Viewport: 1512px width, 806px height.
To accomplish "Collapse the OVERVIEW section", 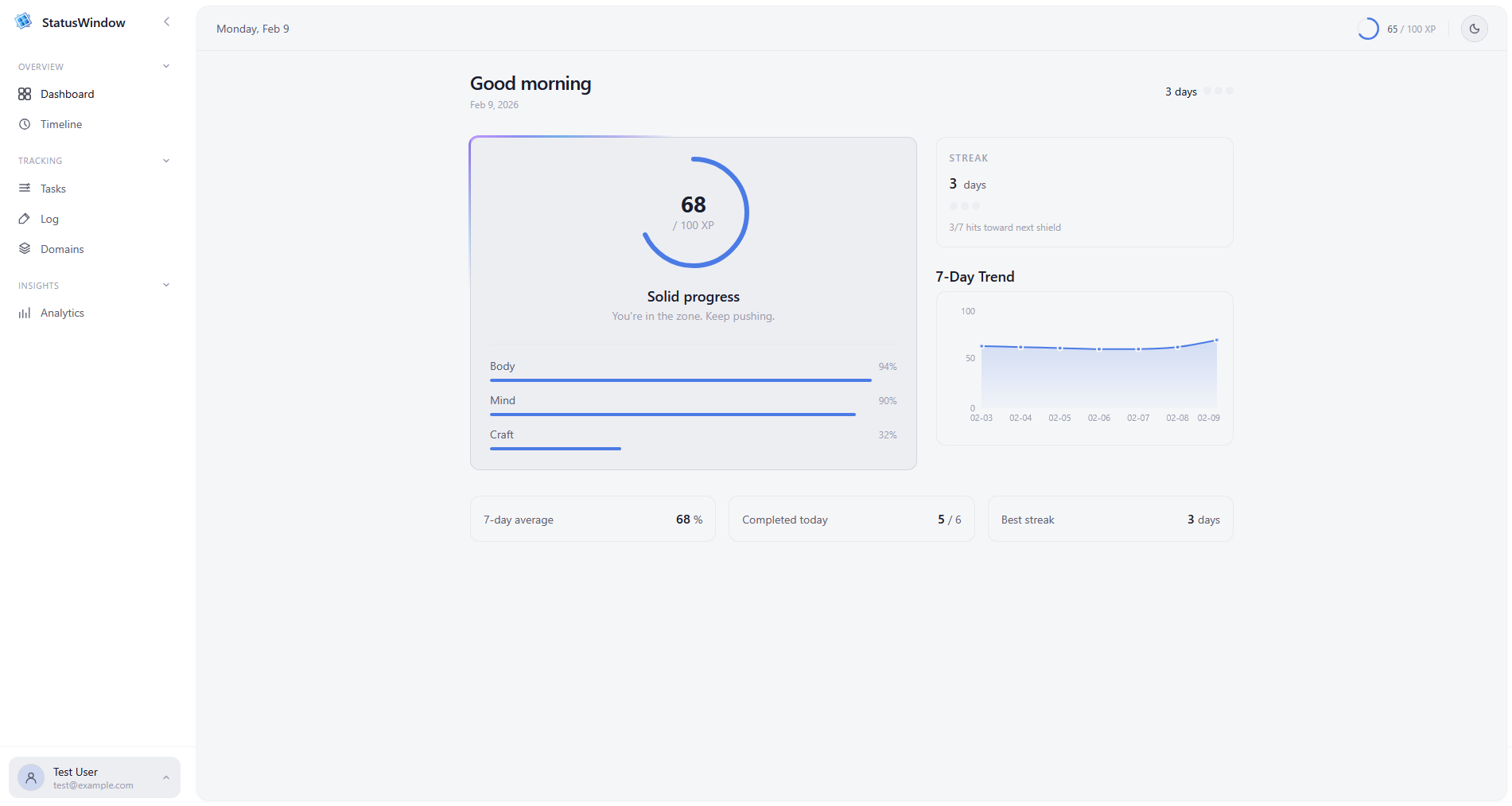I will (165, 66).
